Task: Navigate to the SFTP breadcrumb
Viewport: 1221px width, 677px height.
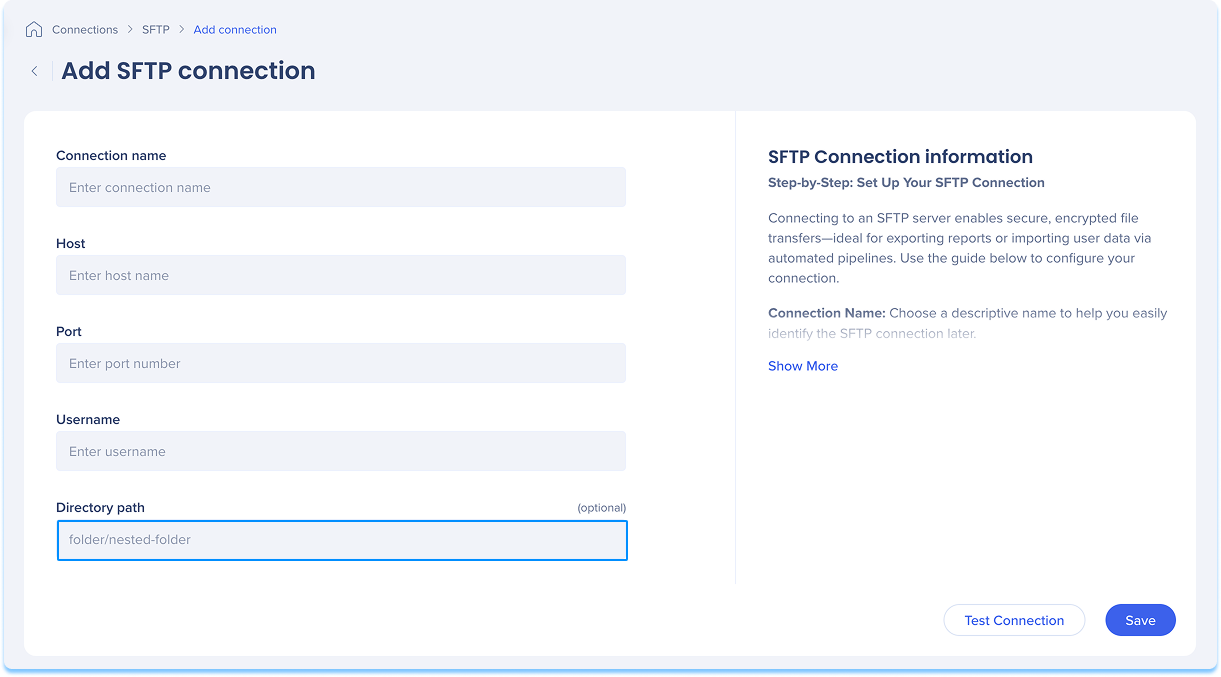Action: (x=156, y=30)
